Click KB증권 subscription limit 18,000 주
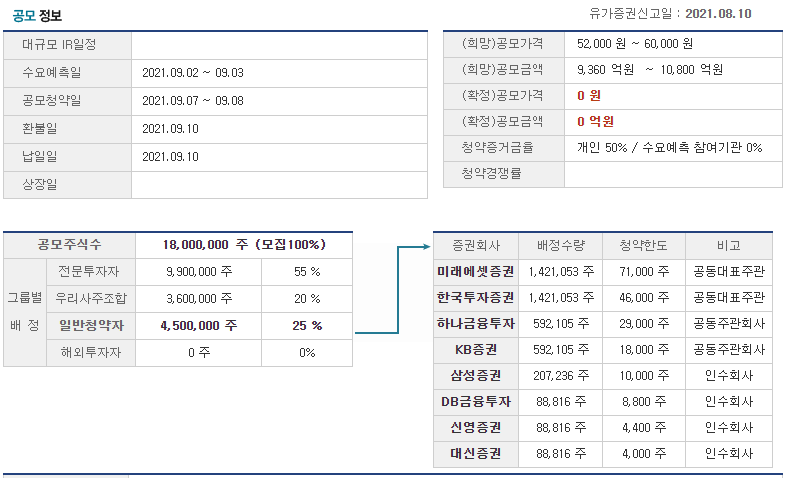 click(x=644, y=350)
